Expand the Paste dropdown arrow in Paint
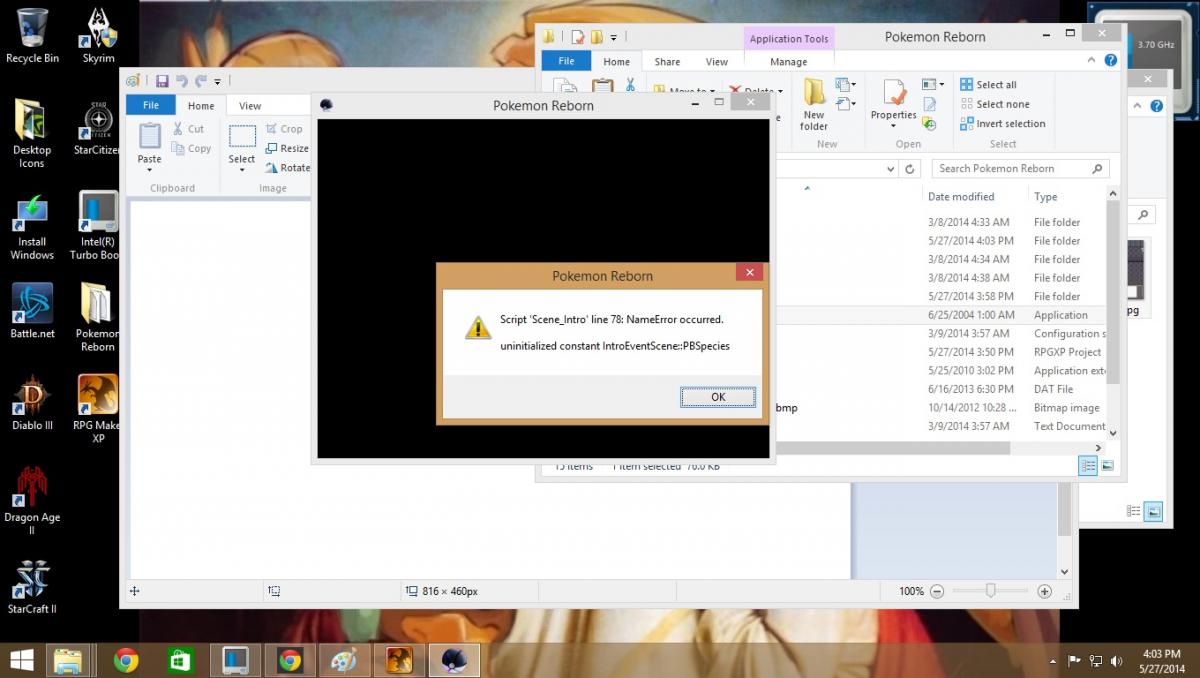1200x678 pixels. click(149, 168)
